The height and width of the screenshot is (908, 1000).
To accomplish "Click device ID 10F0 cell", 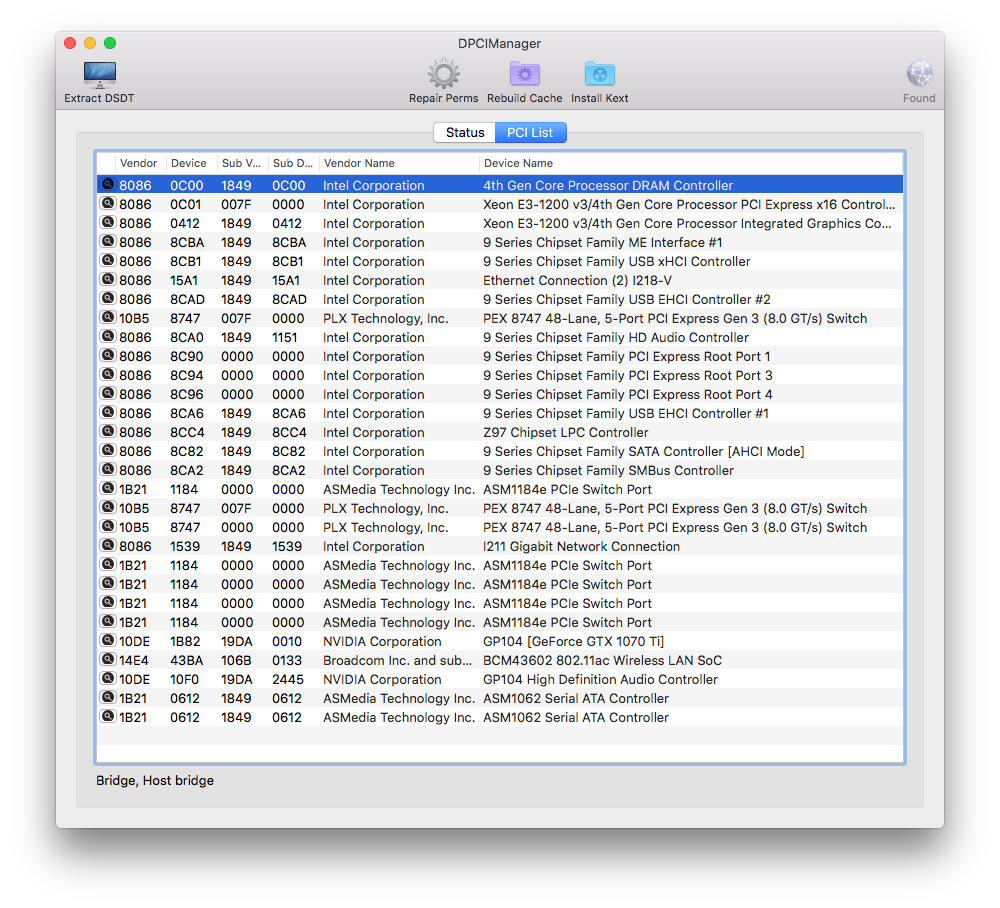I will (x=184, y=680).
